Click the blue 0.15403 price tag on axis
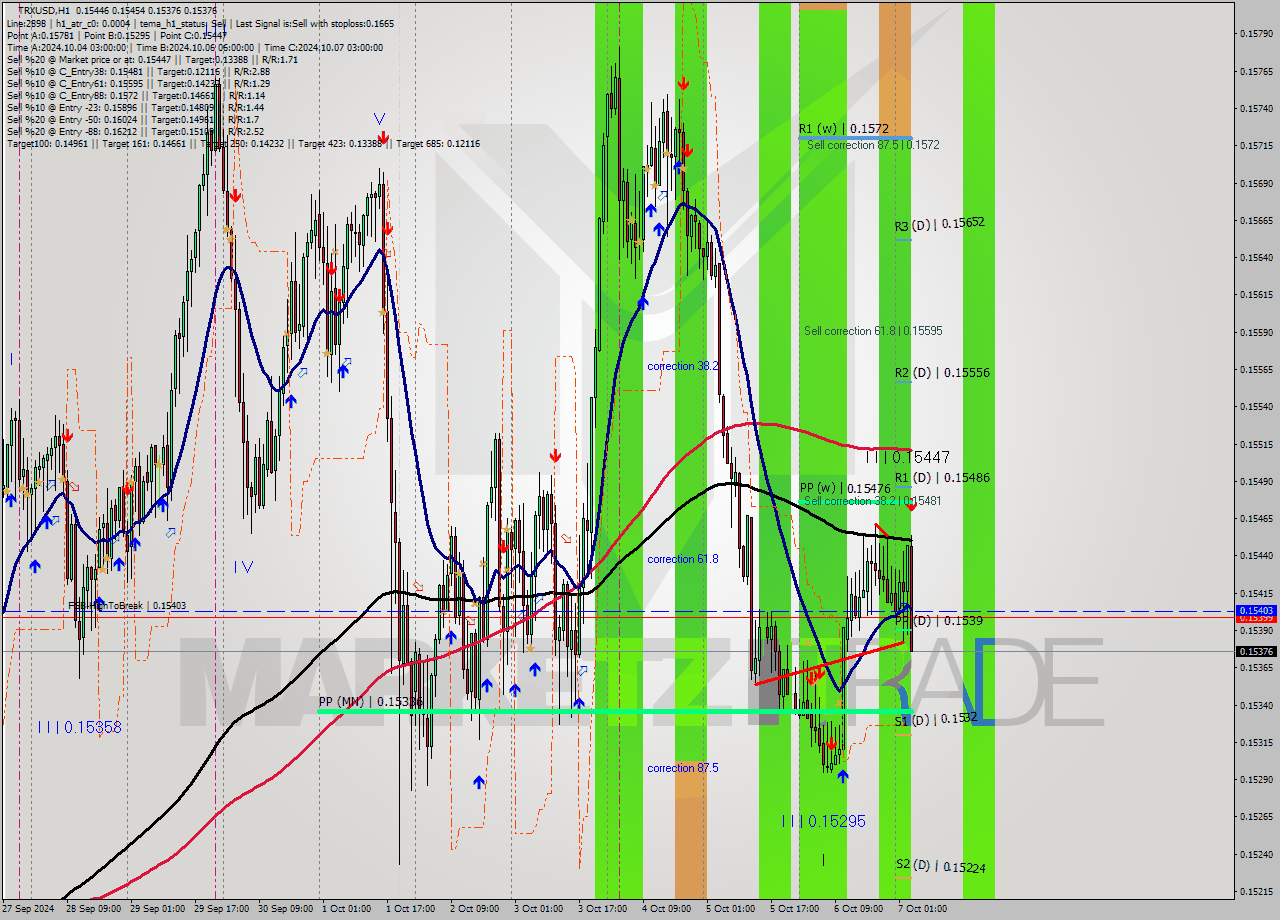 click(x=1256, y=610)
